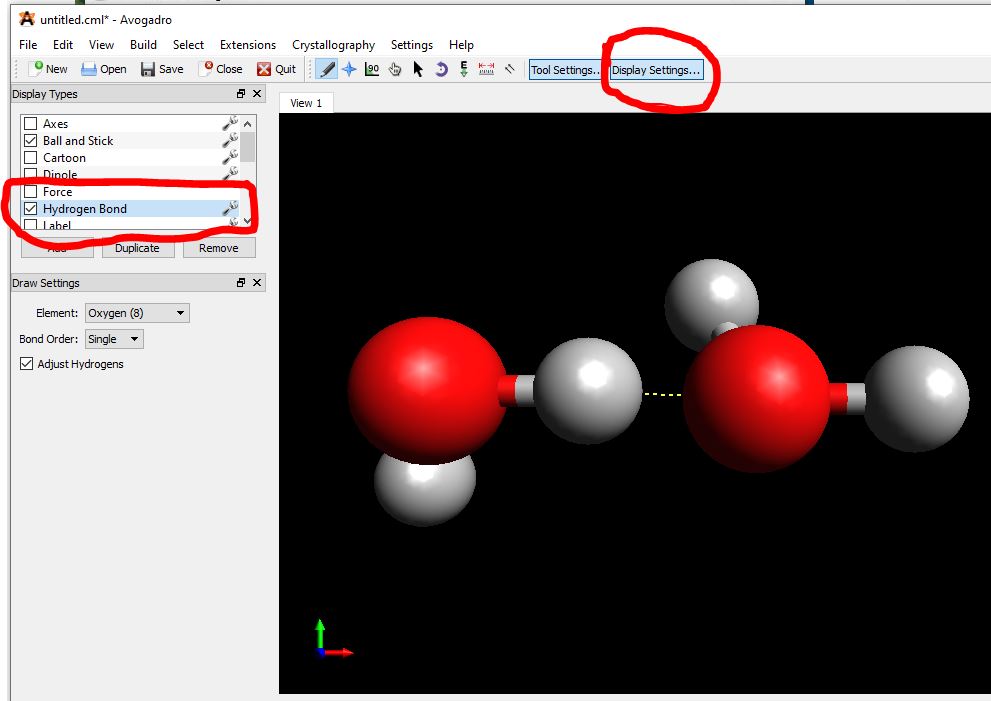Open the Crystallography menu

coord(333,45)
